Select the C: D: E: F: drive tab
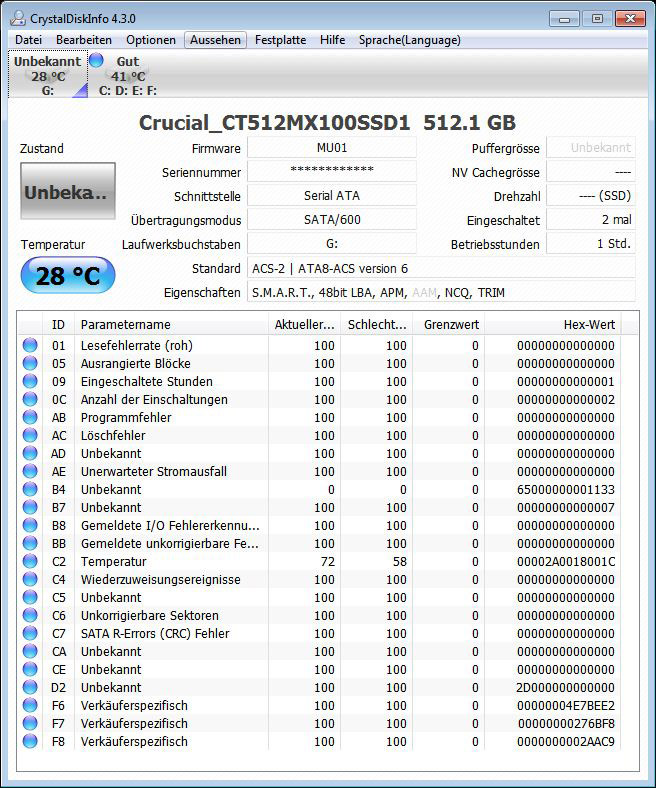656x788 pixels. 128,74
